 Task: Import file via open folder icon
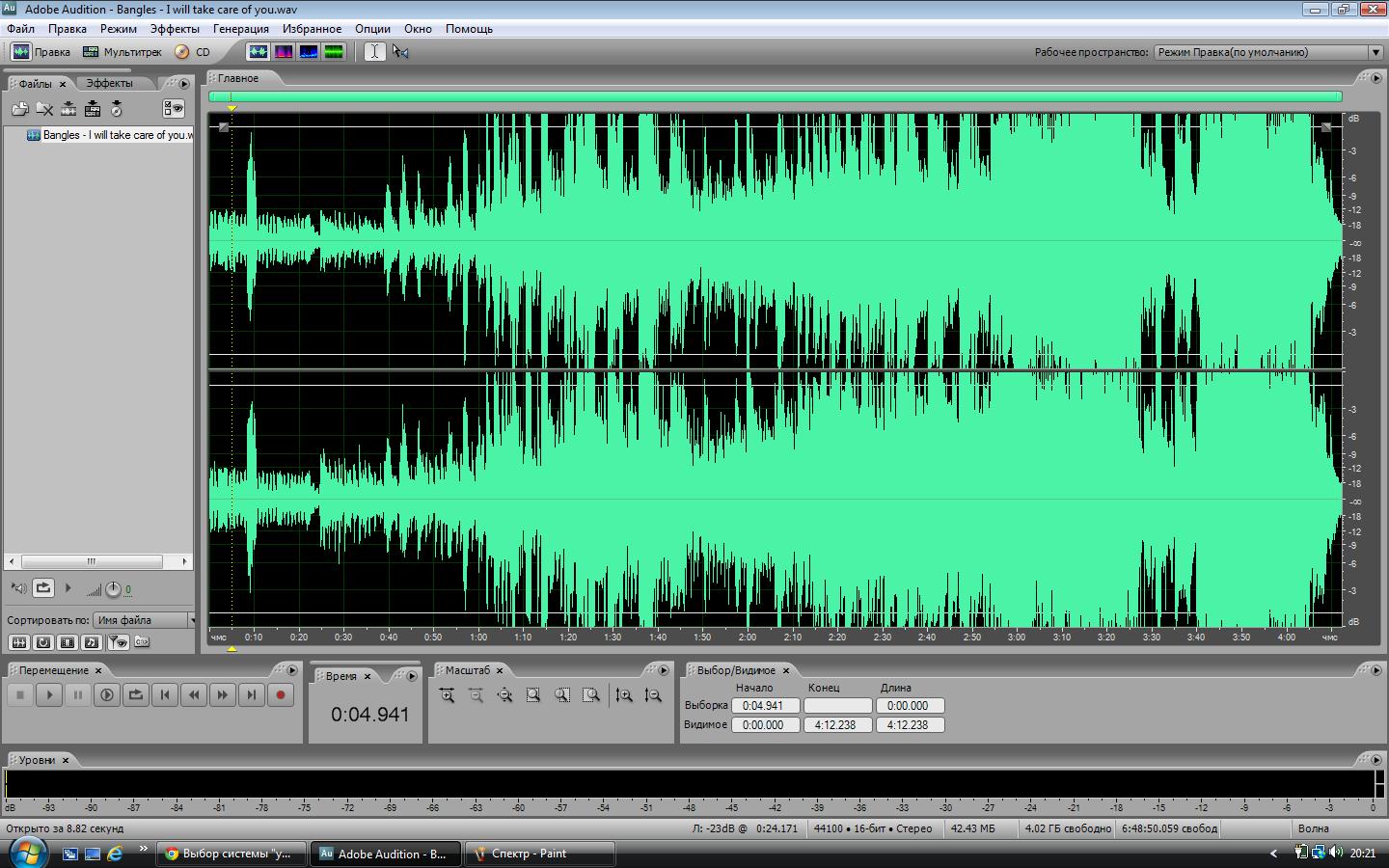coord(19,109)
